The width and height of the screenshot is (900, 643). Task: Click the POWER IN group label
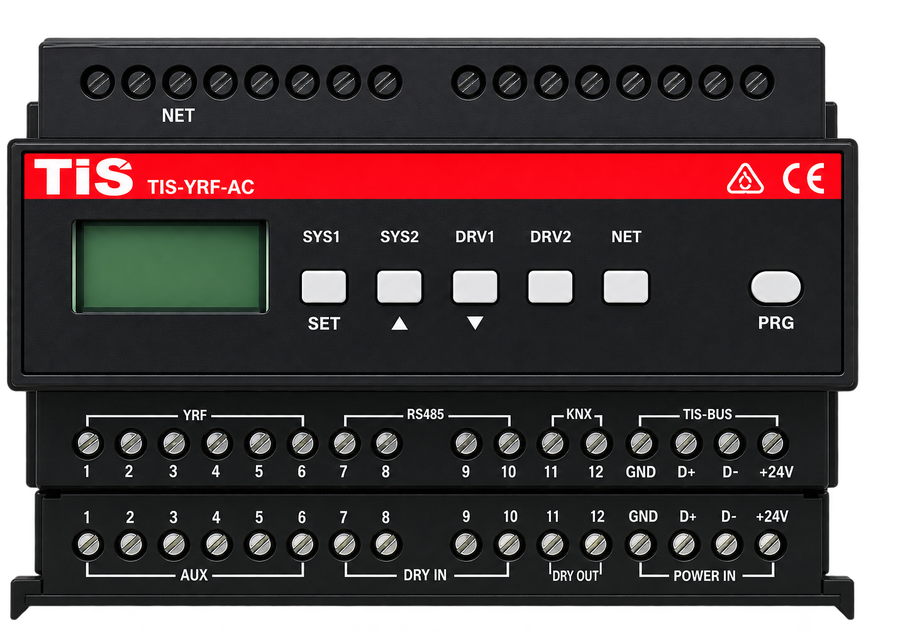(x=704, y=576)
